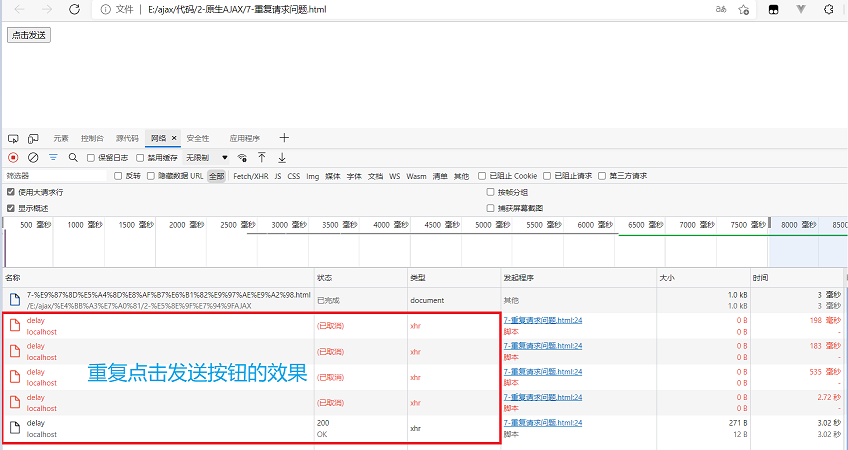
Task: Filter requests by CSS
Action: (x=294, y=176)
